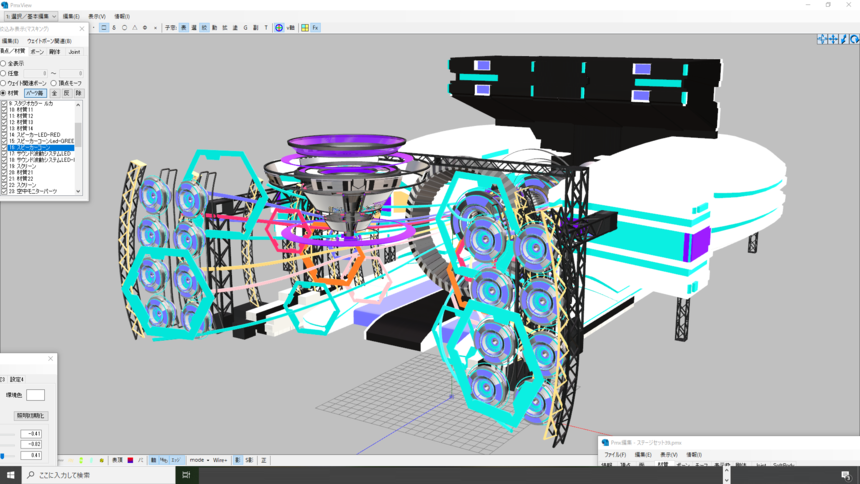Click the 環境色 white color swatch
The width and height of the screenshot is (860, 484).
pos(35,395)
